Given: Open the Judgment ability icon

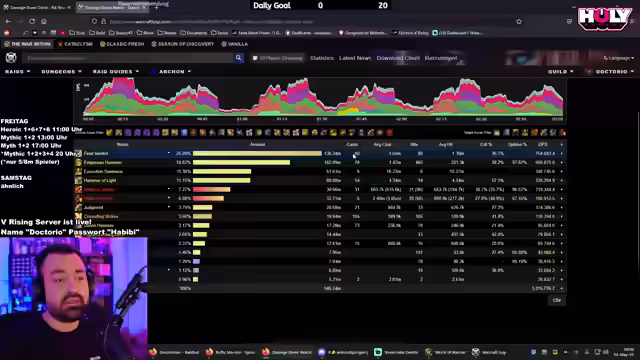Looking at the screenshot, I should pyautogui.click(x=78, y=207).
